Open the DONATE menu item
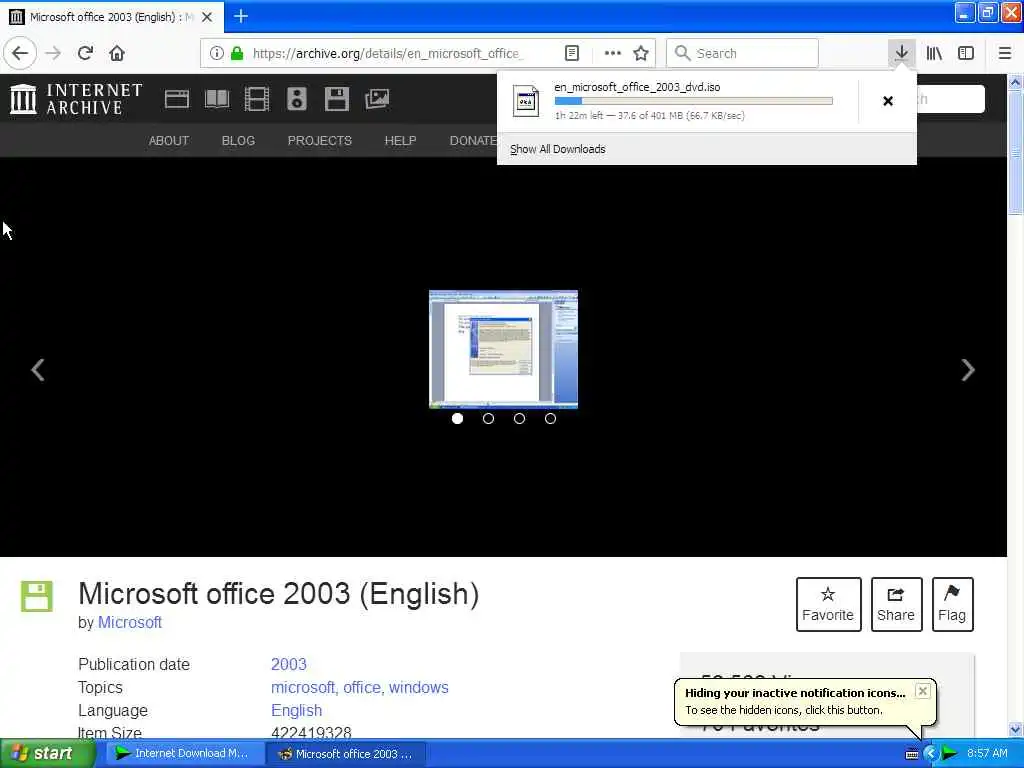 pyautogui.click(x=473, y=140)
